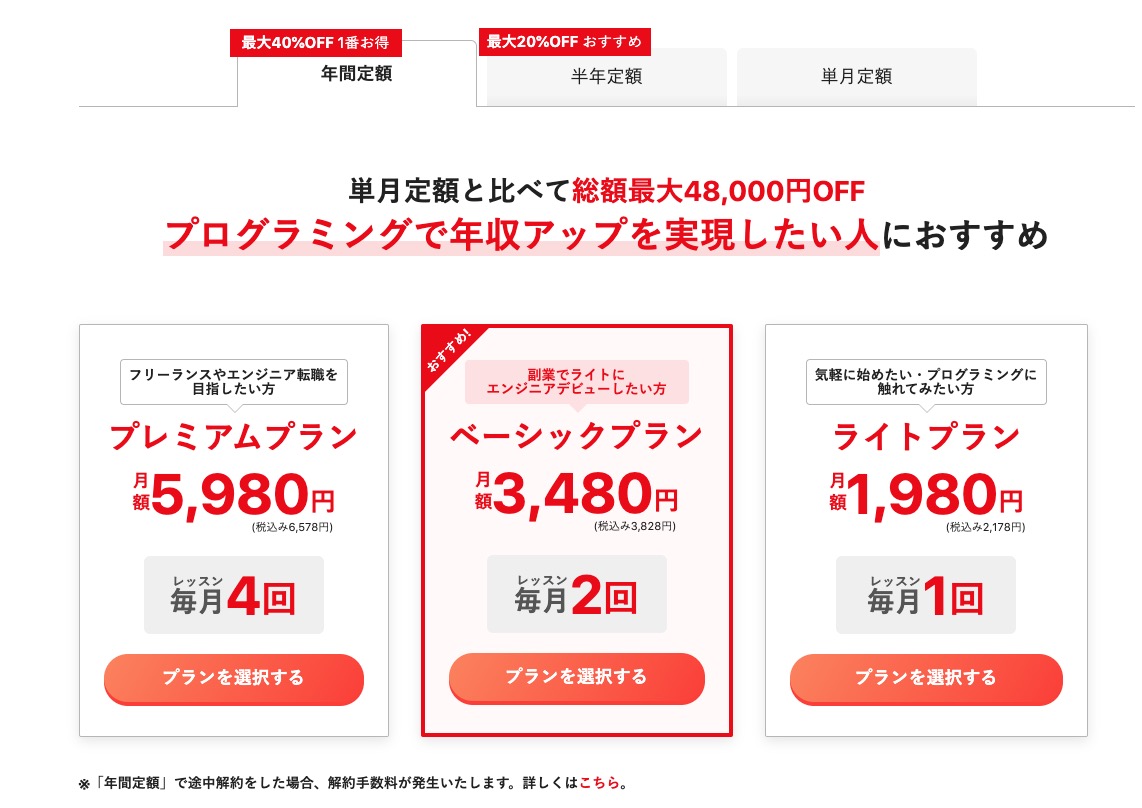Click the ライトプラン title
The image size is (1142, 808).
(926, 436)
